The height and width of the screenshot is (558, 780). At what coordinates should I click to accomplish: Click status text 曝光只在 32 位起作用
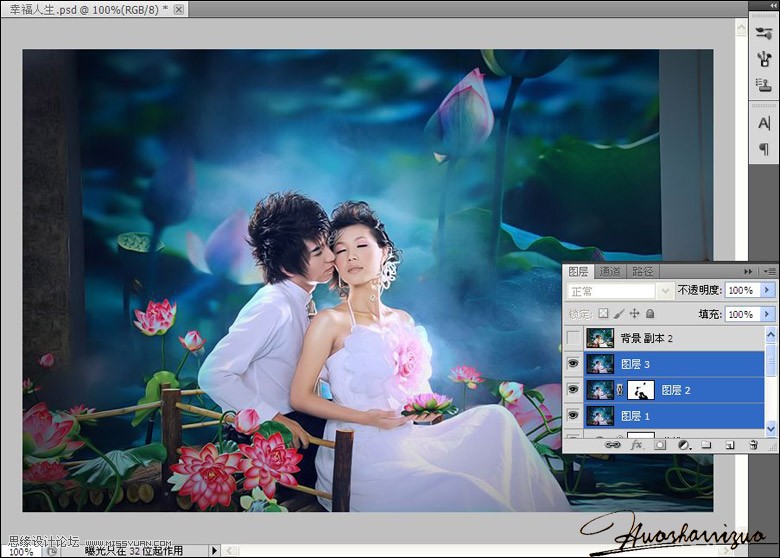[134, 551]
